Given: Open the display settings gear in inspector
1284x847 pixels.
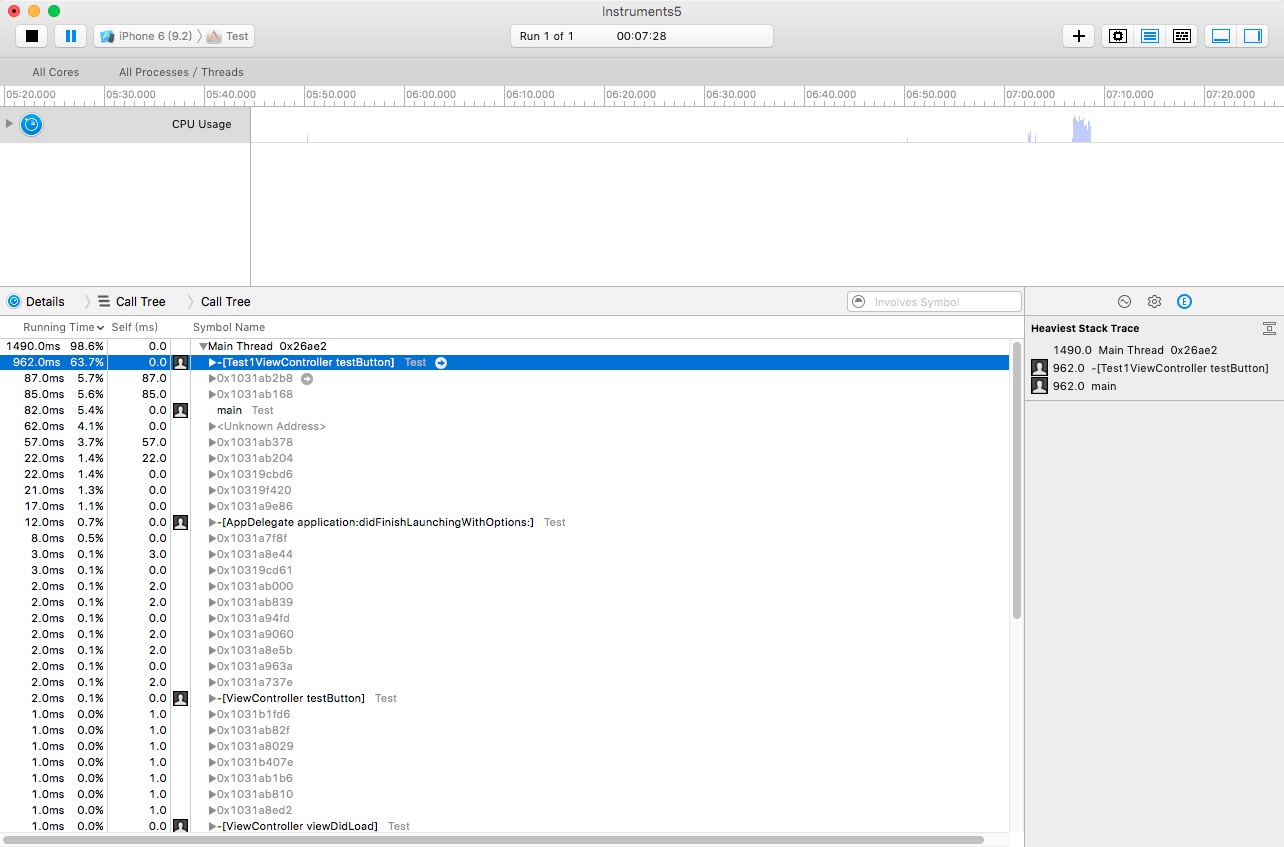Looking at the screenshot, I should coord(1154,301).
